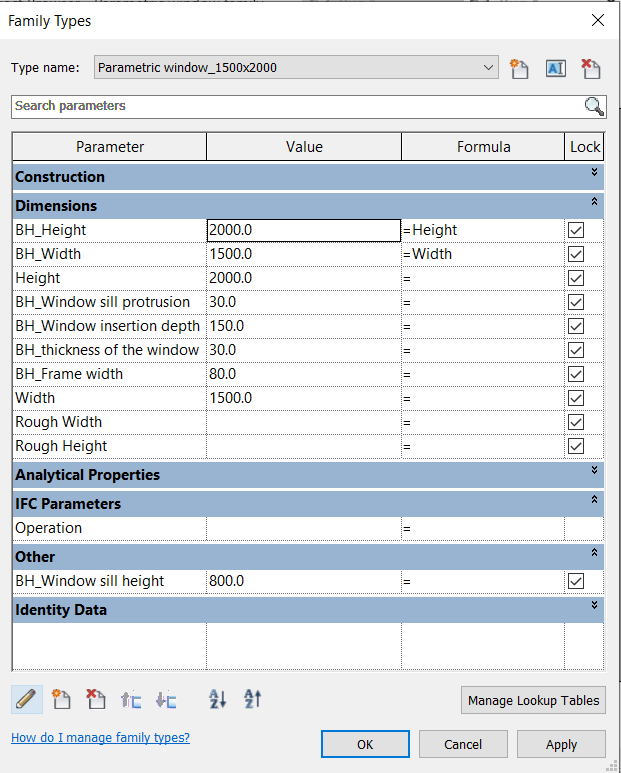Image resolution: width=621 pixels, height=773 pixels.
Task: Click the New Type icon
Action: (x=519, y=68)
